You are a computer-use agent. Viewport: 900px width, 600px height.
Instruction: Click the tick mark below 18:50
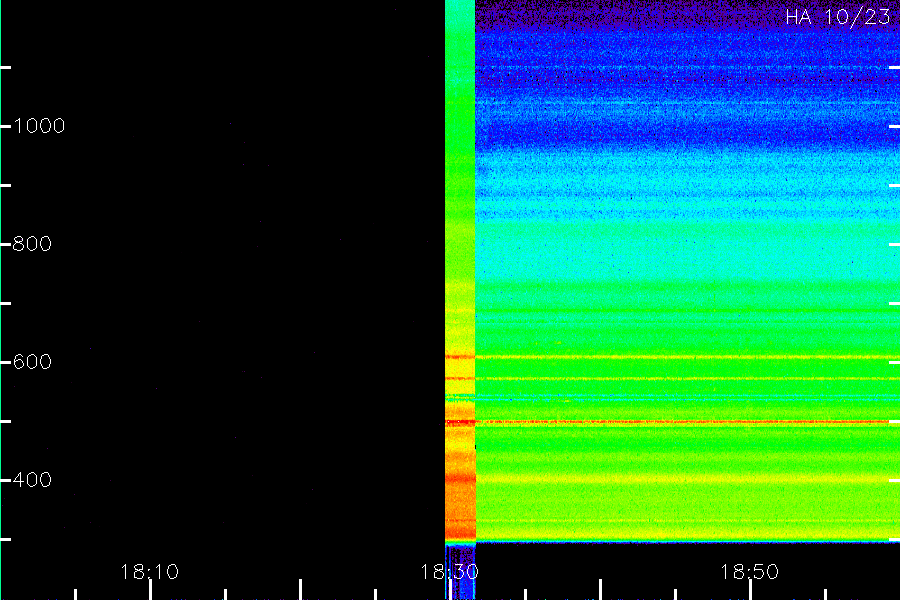click(x=750, y=590)
